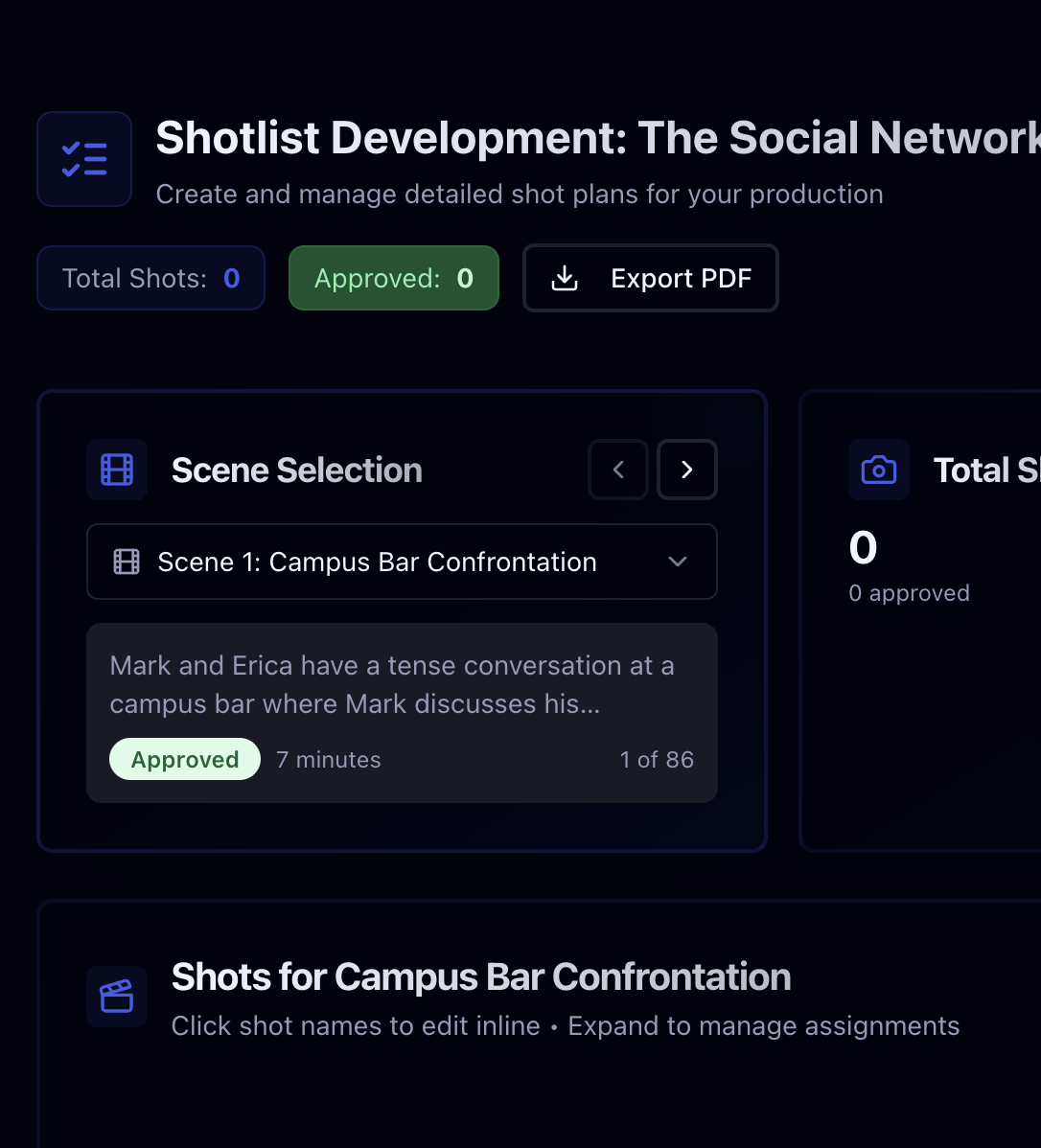Click the page title 'Shotlist Development: The Social Network'

pyautogui.click(x=598, y=138)
